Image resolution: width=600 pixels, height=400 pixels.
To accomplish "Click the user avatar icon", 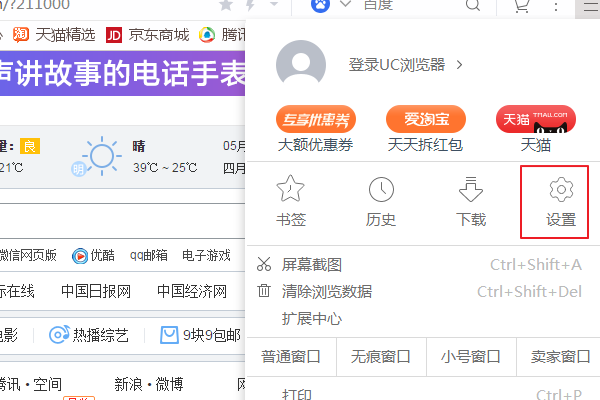I will (x=301, y=64).
